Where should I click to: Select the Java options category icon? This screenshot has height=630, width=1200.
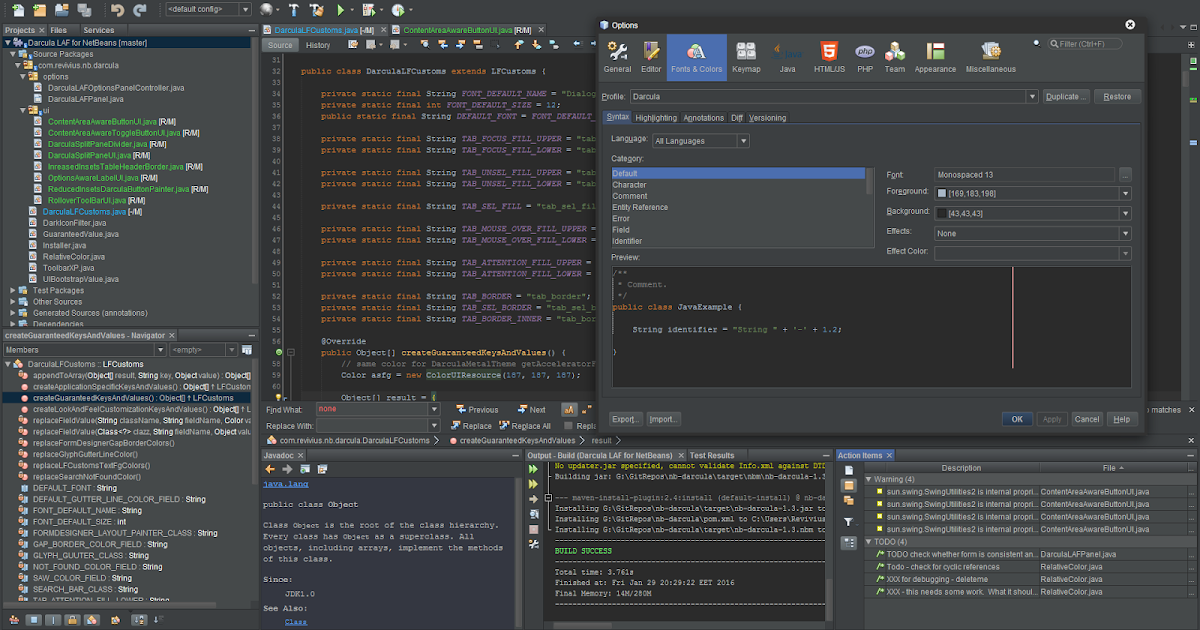[x=787, y=55]
